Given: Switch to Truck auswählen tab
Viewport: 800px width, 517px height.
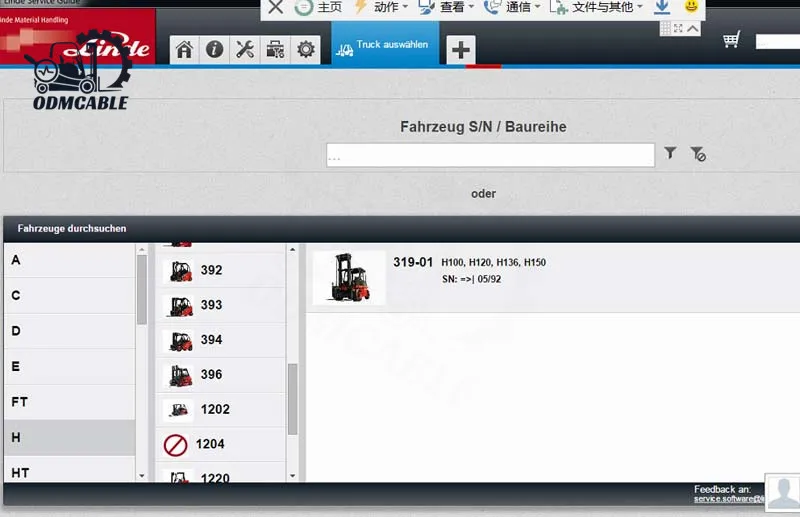Looking at the screenshot, I should tap(385, 45).
